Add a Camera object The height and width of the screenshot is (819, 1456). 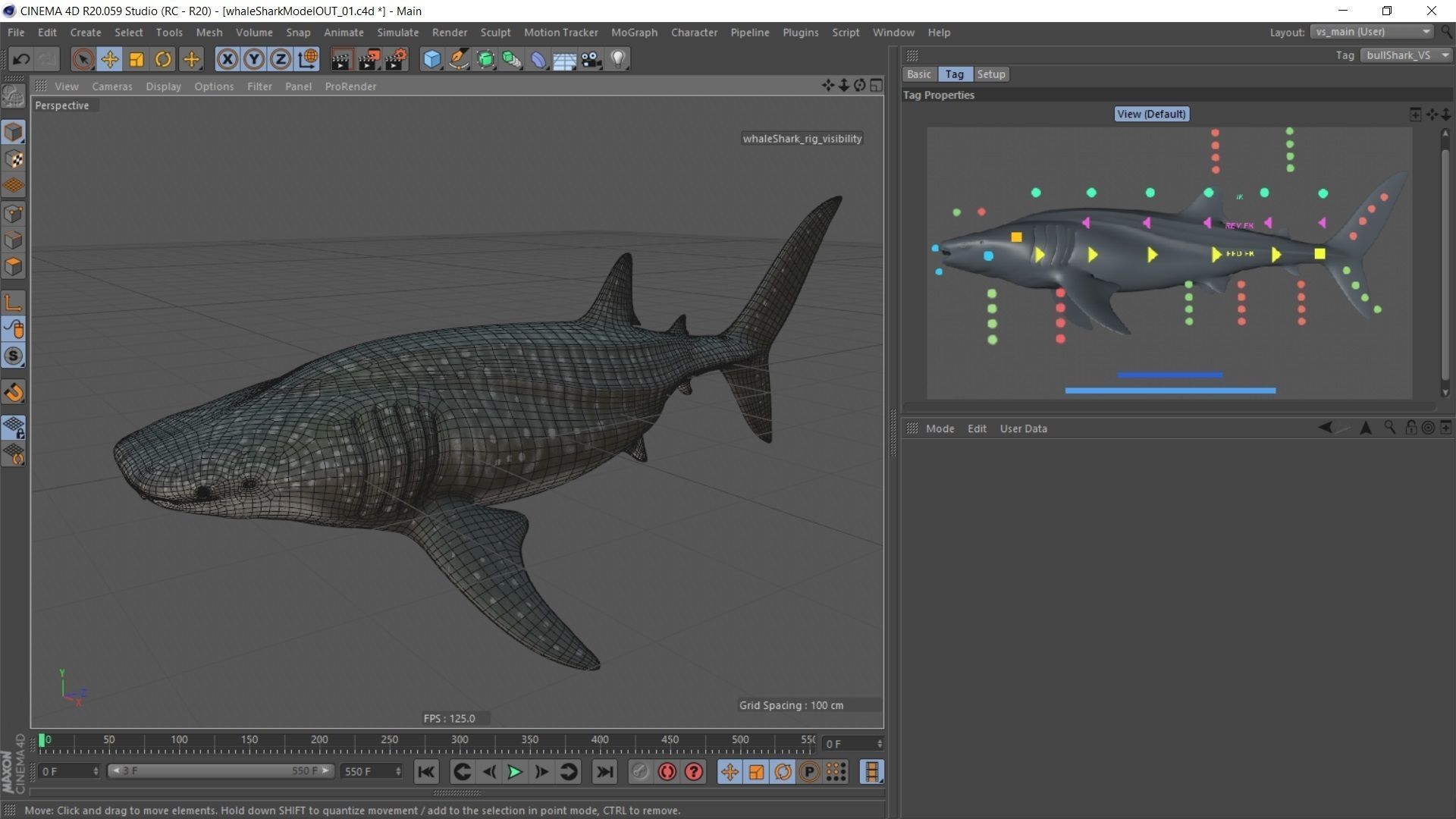click(x=591, y=59)
